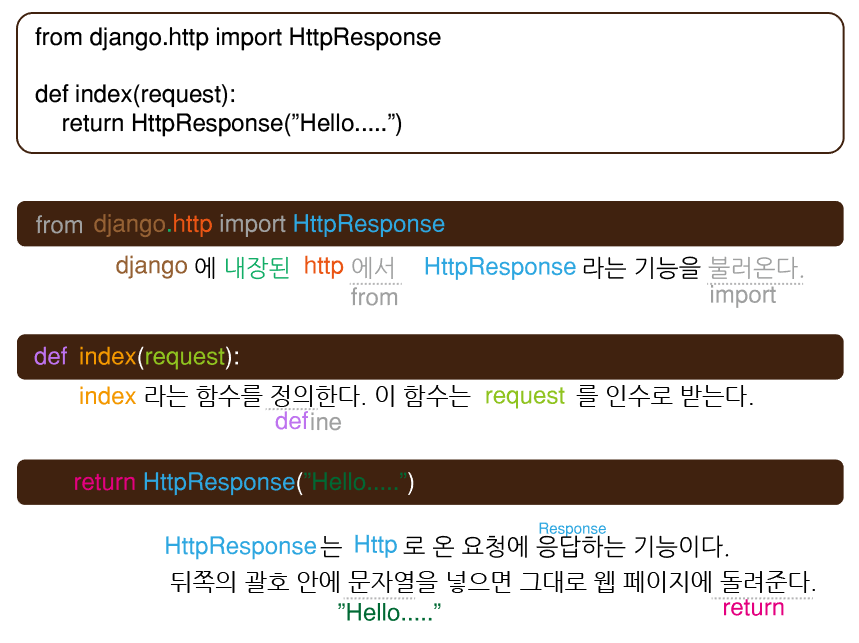Click the green Korean word '내장된'
The width and height of the screenshot is (859, 643).
click(x=257, y=268)
